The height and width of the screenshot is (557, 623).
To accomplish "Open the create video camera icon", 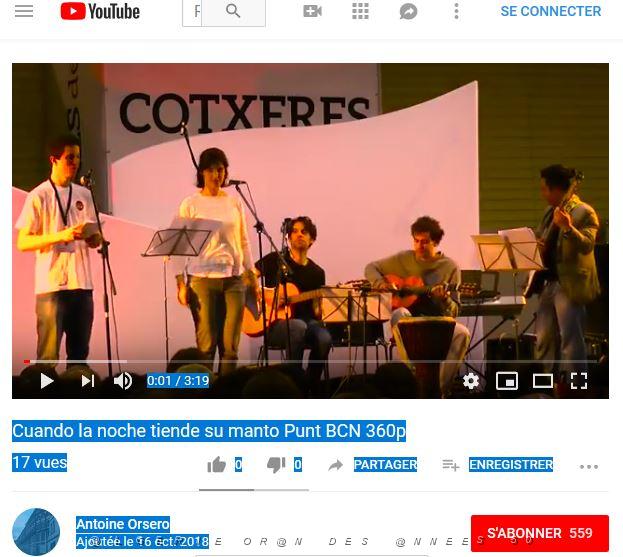I will (312, 11).
